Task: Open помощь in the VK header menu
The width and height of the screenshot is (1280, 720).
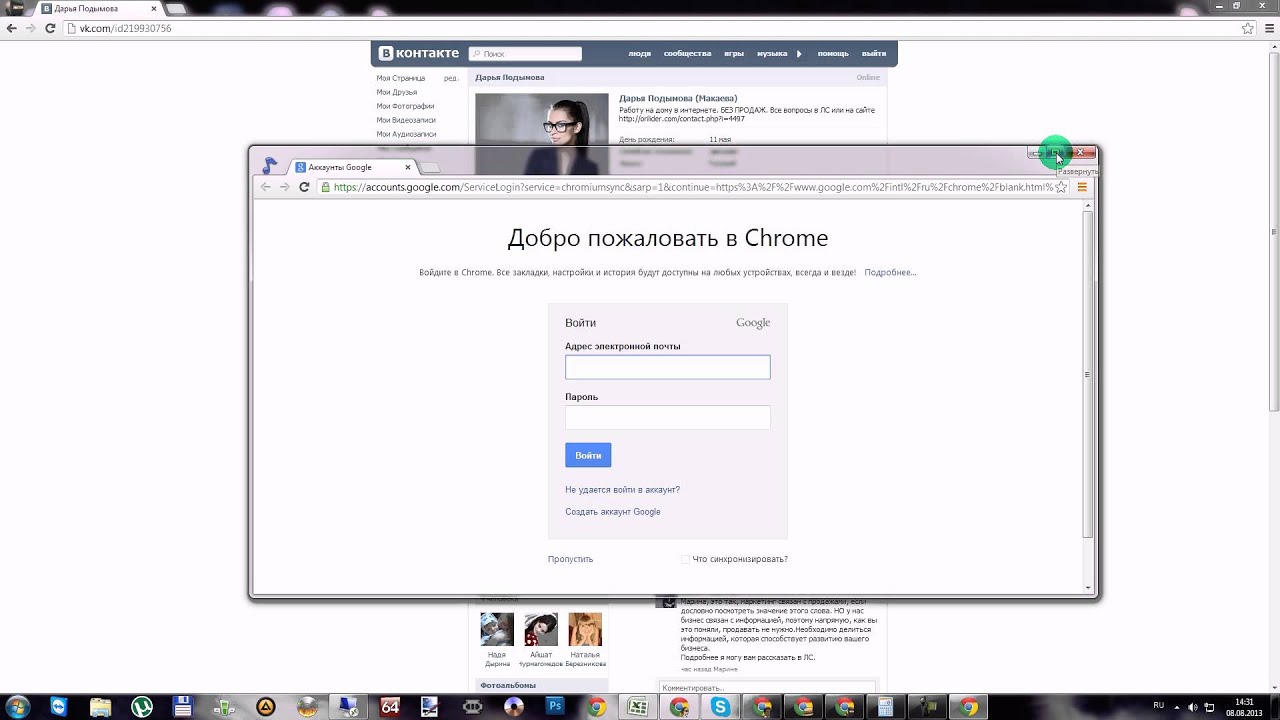Action: (833, 53)
